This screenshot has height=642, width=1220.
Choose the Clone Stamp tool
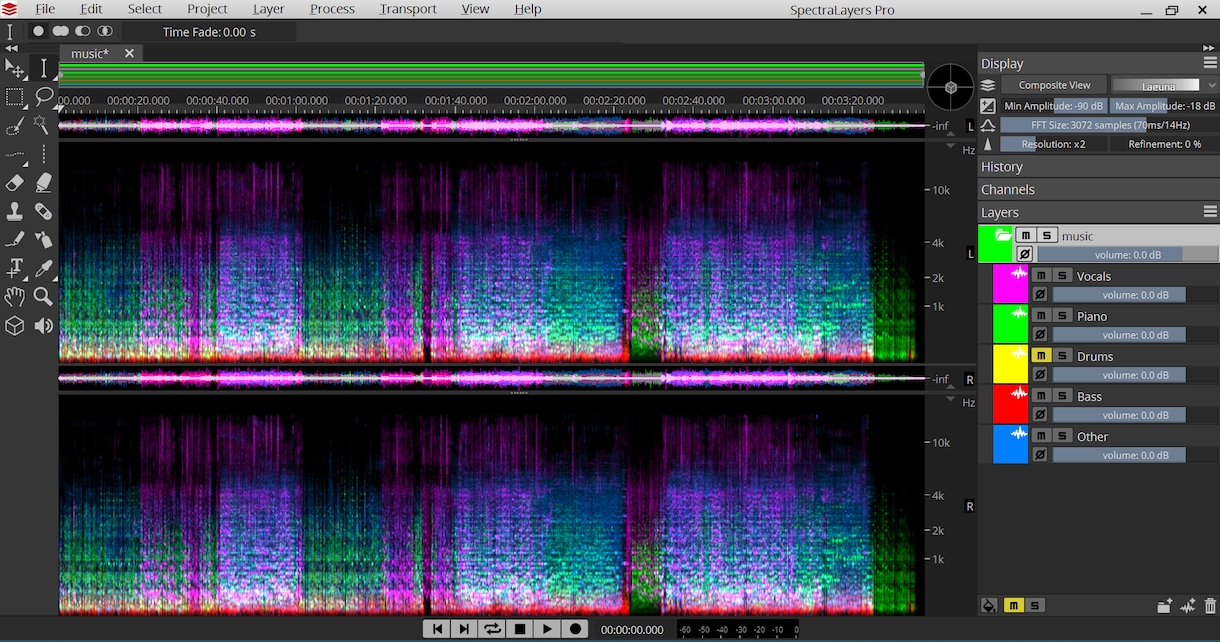(x=14, y=211)
